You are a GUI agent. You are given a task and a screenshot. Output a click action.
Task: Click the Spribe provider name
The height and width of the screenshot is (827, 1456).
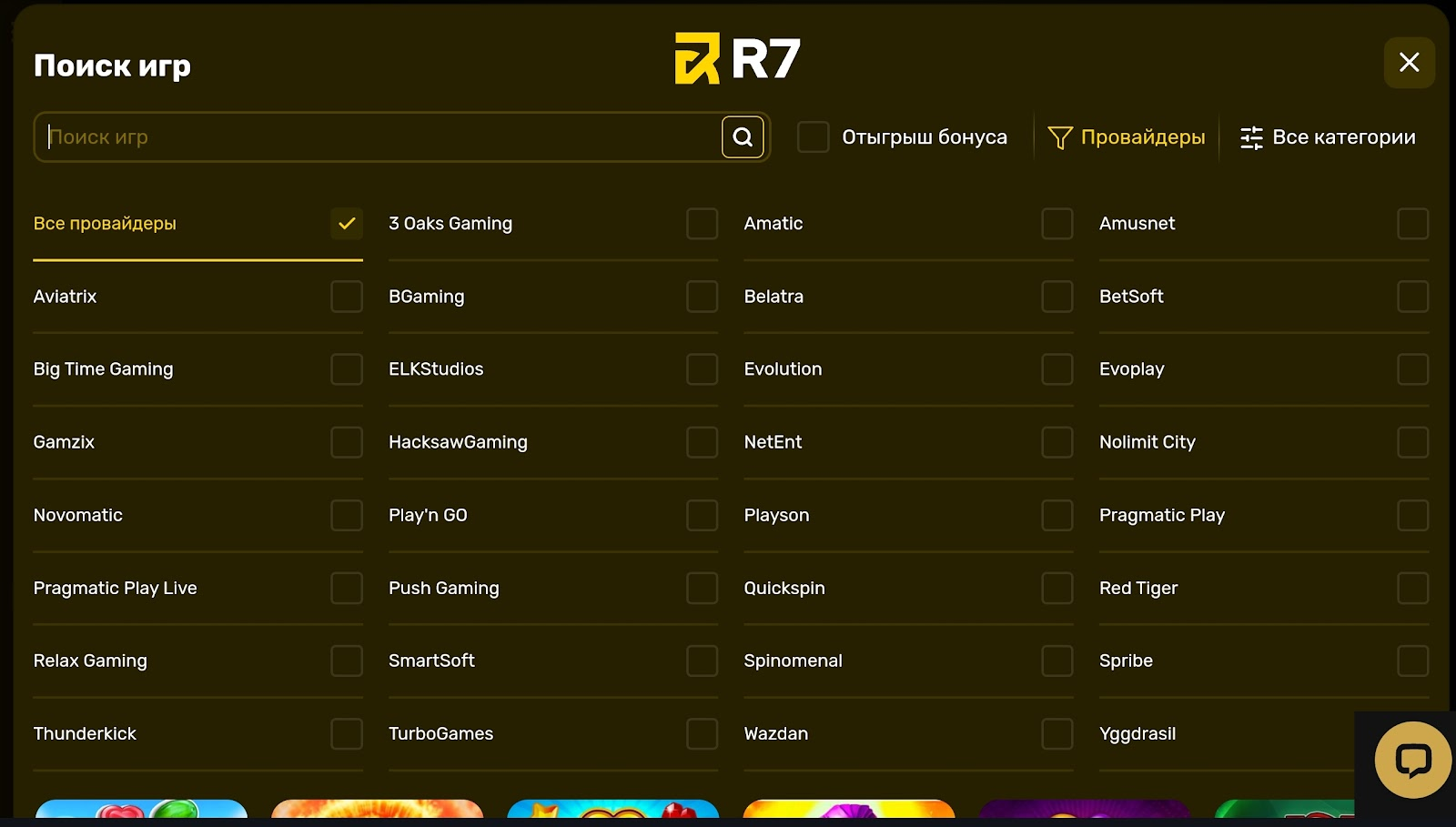point(1126,661)
